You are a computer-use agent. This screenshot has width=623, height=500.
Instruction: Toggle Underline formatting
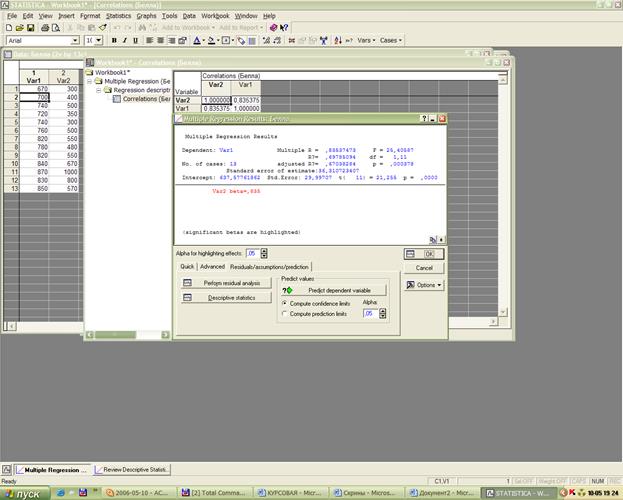(135, 40)
